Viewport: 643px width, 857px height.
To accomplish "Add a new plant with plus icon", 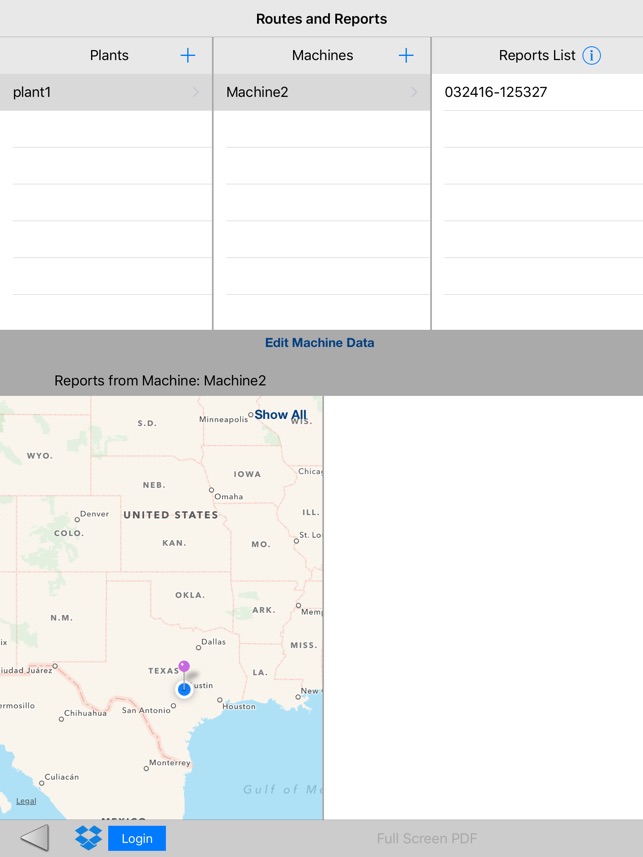I will (x=188, y=55).
